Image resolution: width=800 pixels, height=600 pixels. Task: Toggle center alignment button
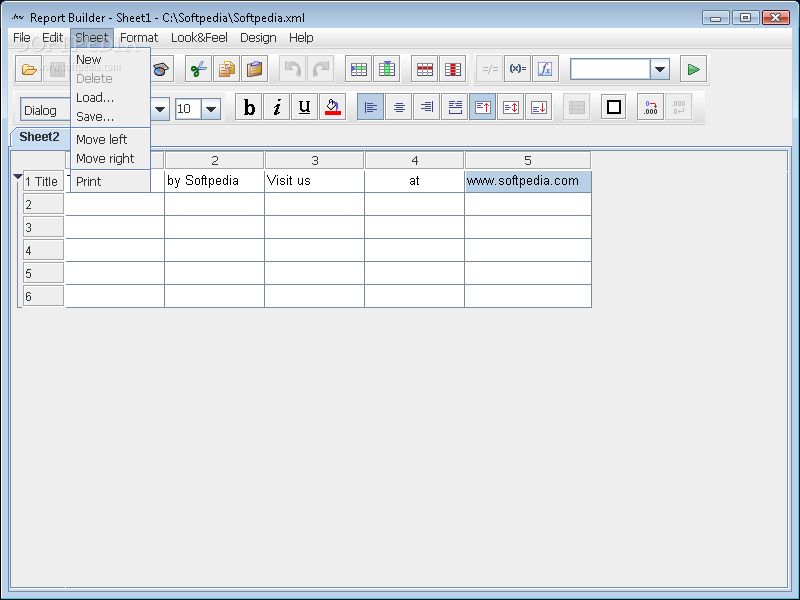point(398,107)
